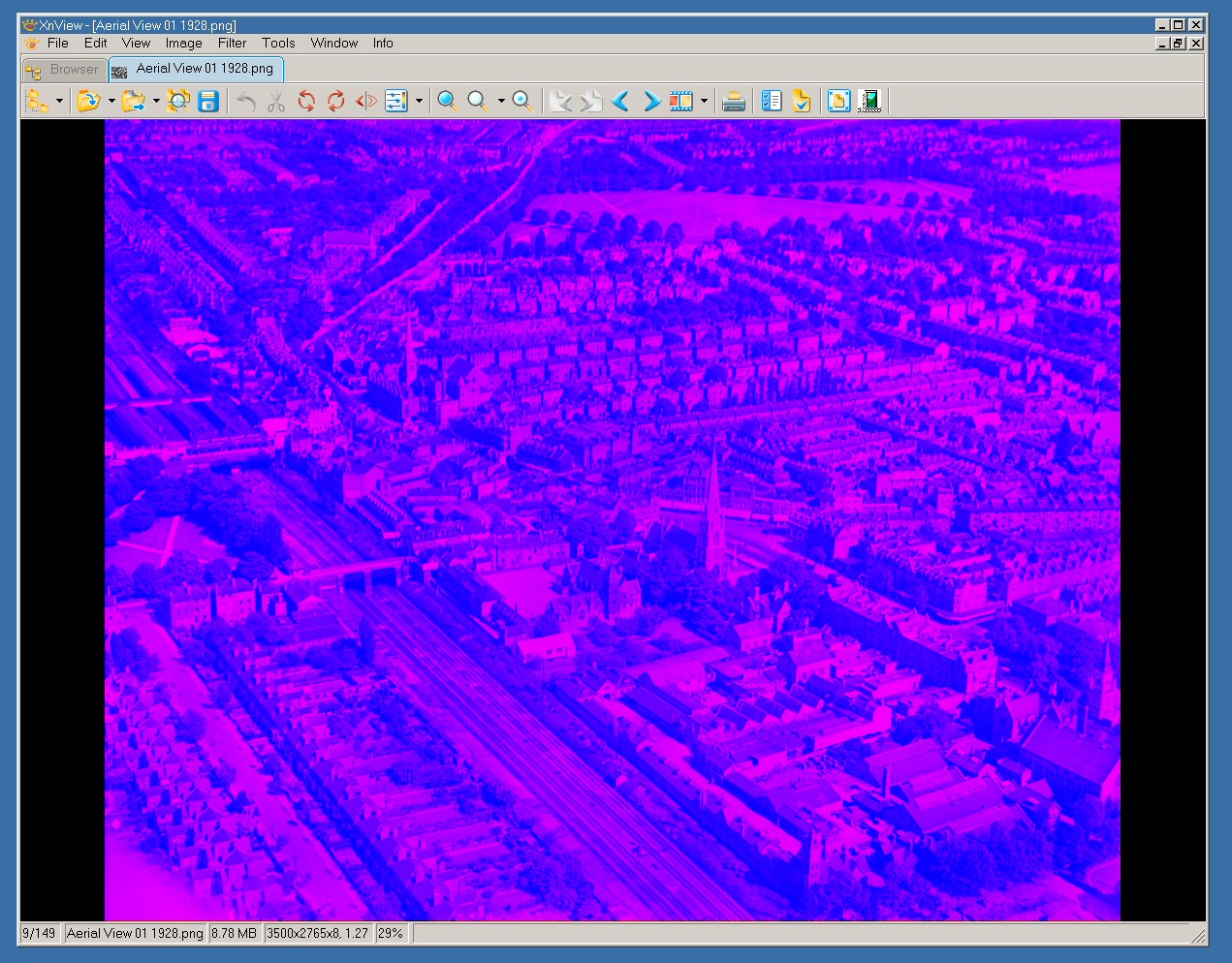Viewport: 1232px width, 963px height.
Task: Expand the slideshow filmstrip dropdown arrow
Action: (704, 101)
